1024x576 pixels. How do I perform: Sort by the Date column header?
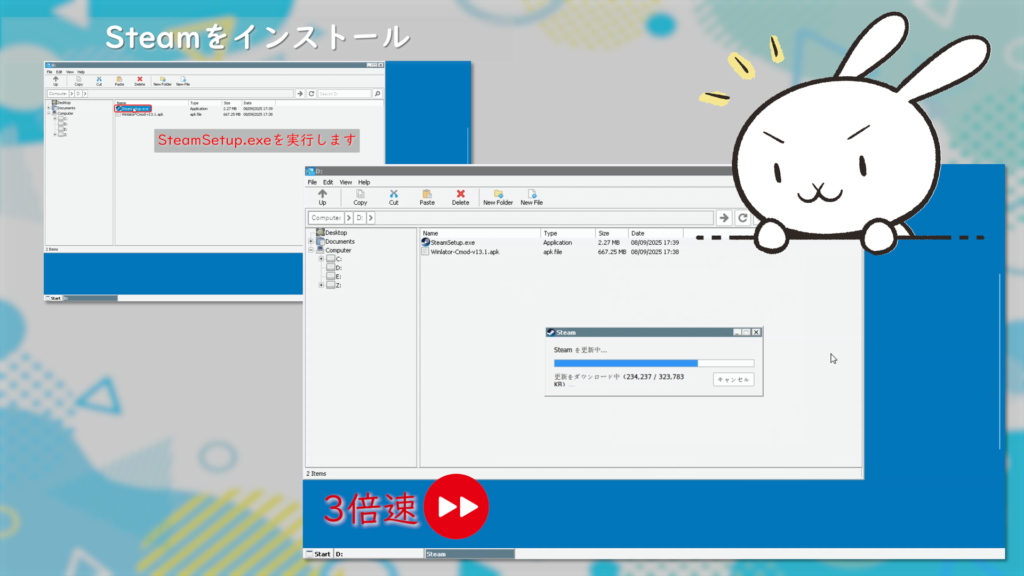[x=656, y=233]
